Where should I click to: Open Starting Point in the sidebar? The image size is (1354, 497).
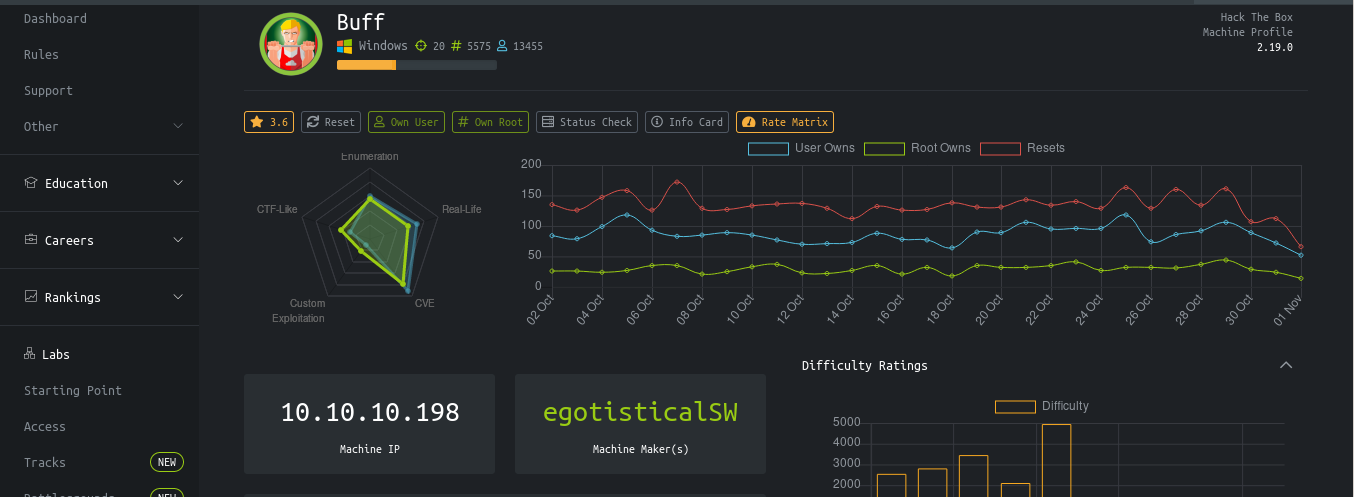pos(73,390)
